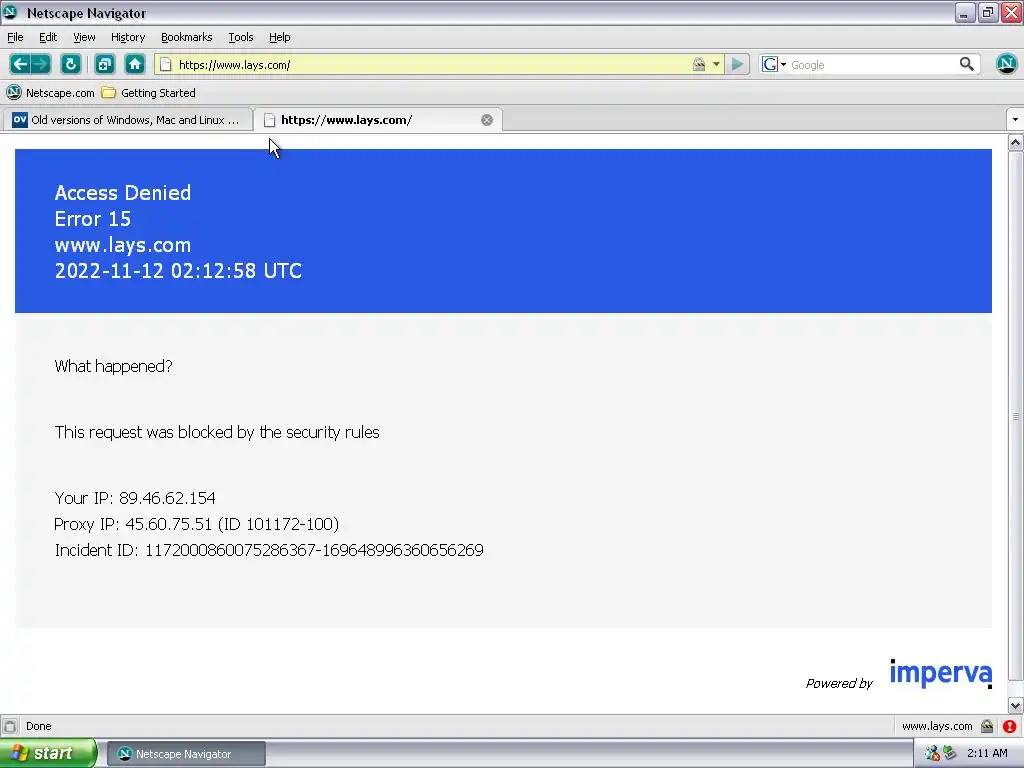Click 'This request was blocked' message
Viewport: 1024px width, 768px height.
coord(217,432)
